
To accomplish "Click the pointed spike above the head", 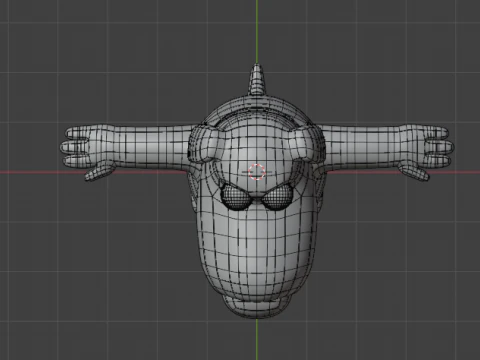I will coord(256,80).
